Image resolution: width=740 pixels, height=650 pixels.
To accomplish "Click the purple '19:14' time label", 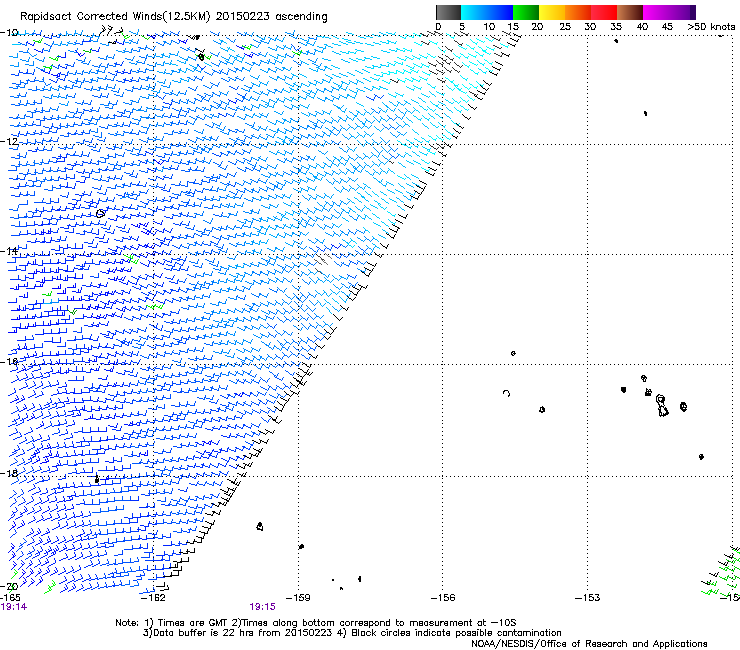I will pyautogui.click(x=14, y=607).
